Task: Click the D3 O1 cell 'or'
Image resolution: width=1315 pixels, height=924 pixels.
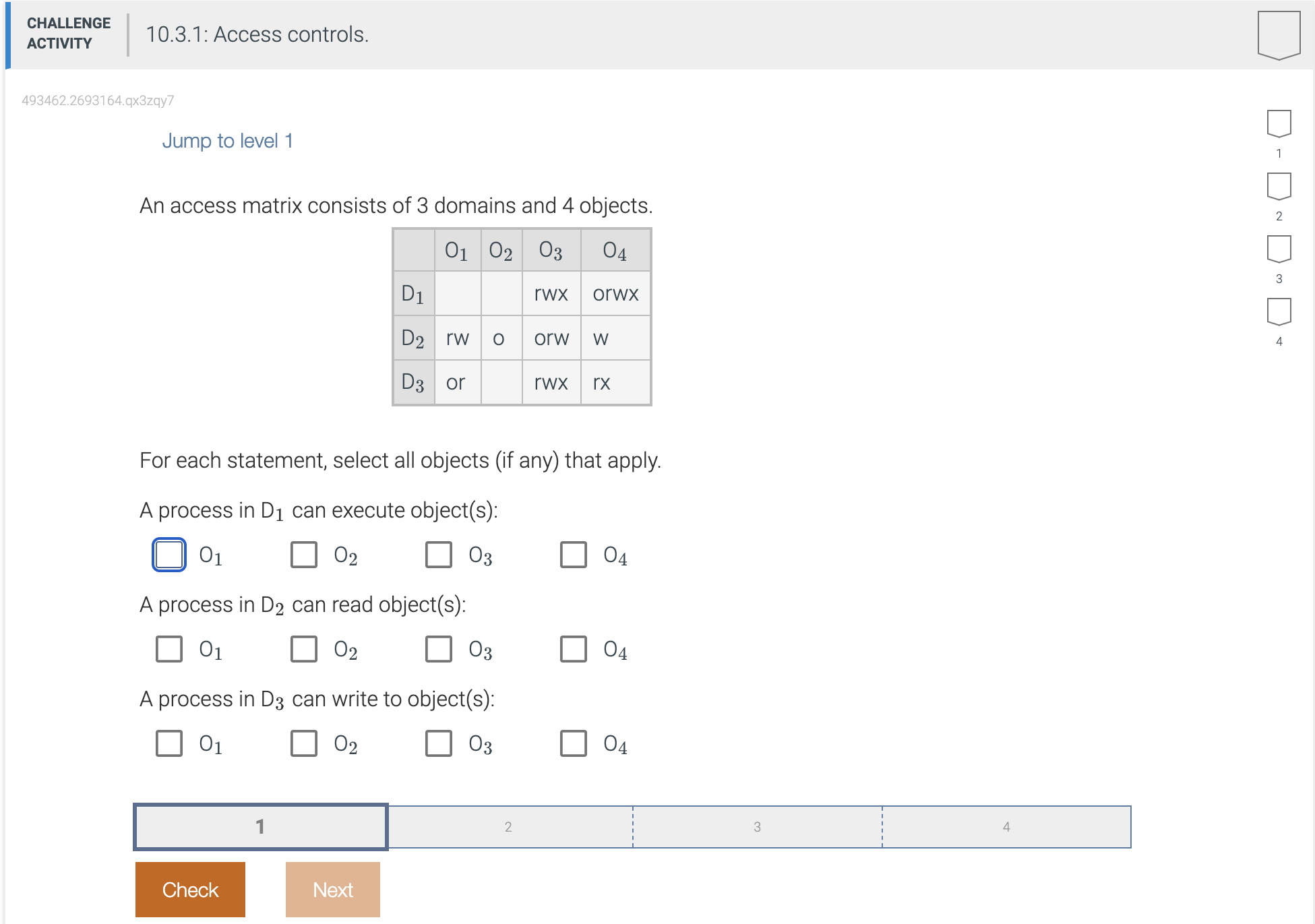Action: [x=458, y=382]
